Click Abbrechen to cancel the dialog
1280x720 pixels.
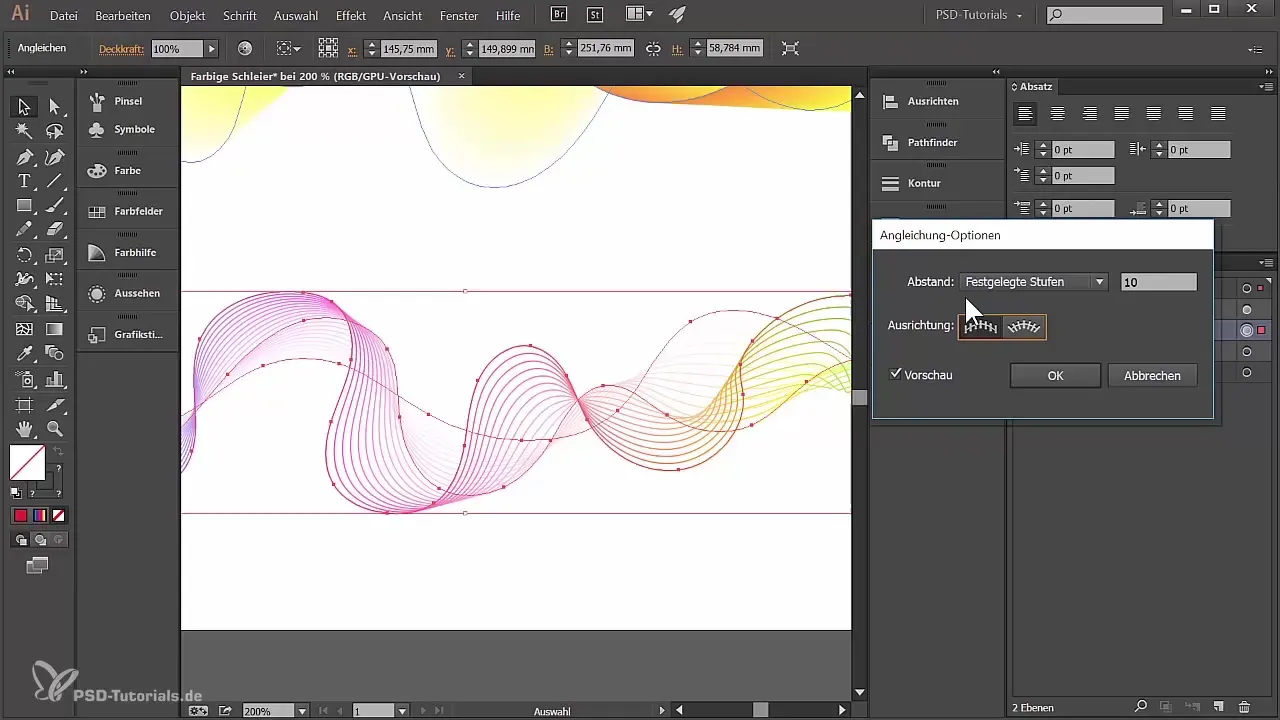coord(1152,376)
